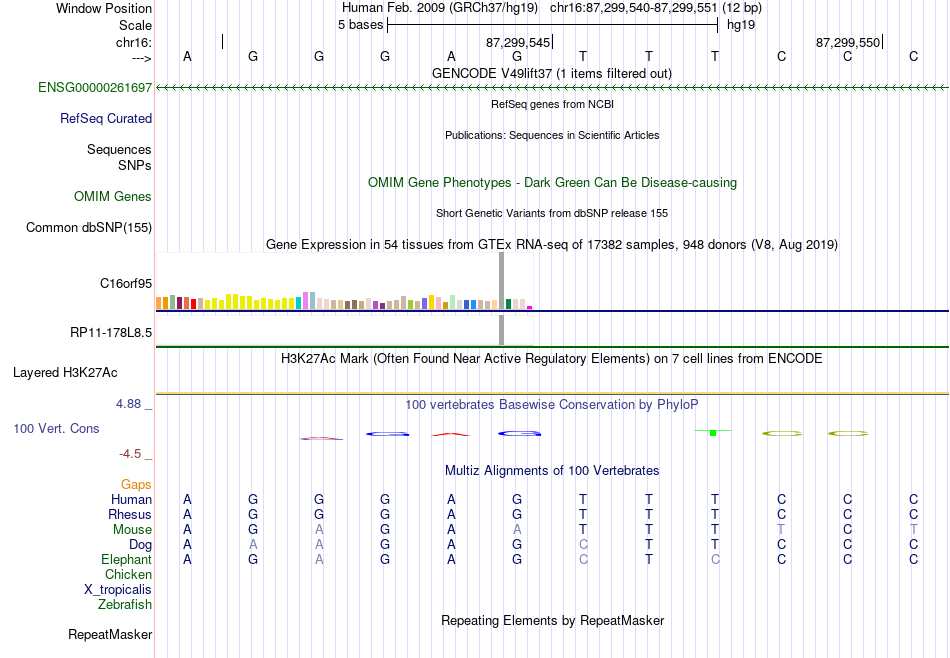Select the orange Gaps label
The height and width of the screenshot is (658, 950).
[136, 484]
